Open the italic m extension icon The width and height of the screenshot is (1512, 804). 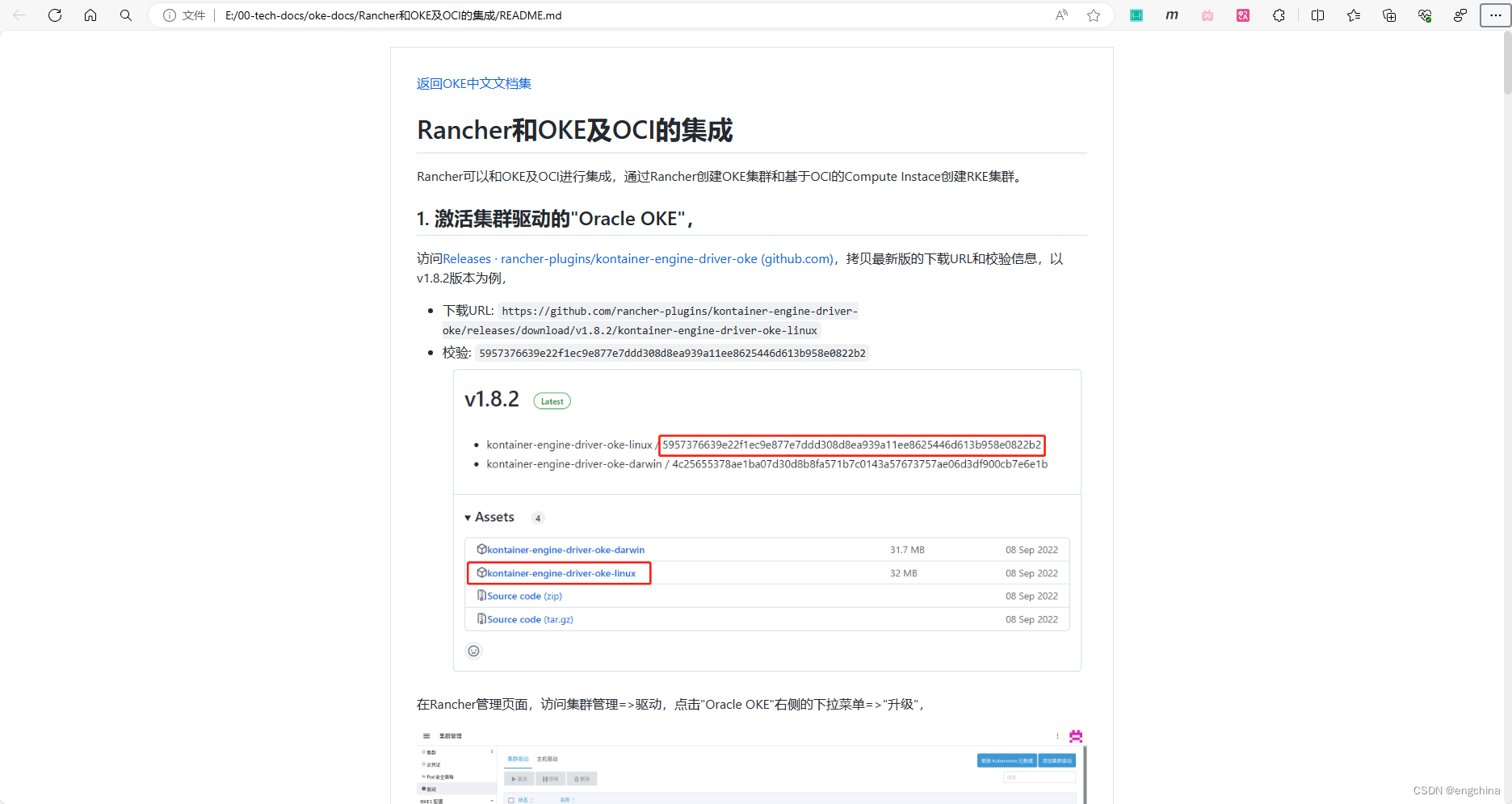[1172, 15]
